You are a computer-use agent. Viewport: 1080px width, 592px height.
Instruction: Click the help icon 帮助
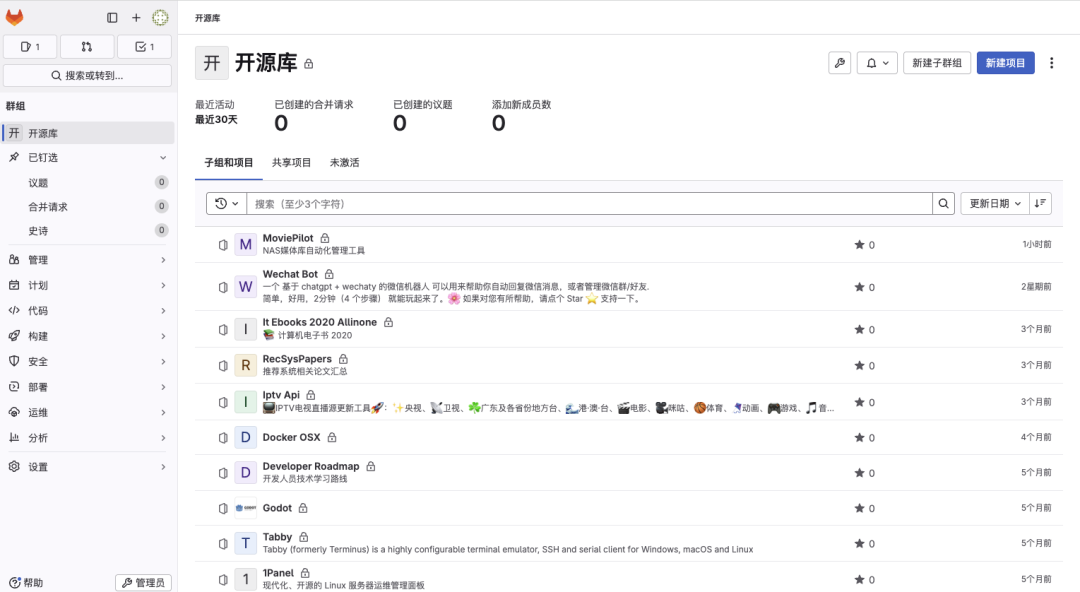click(25, 582)
